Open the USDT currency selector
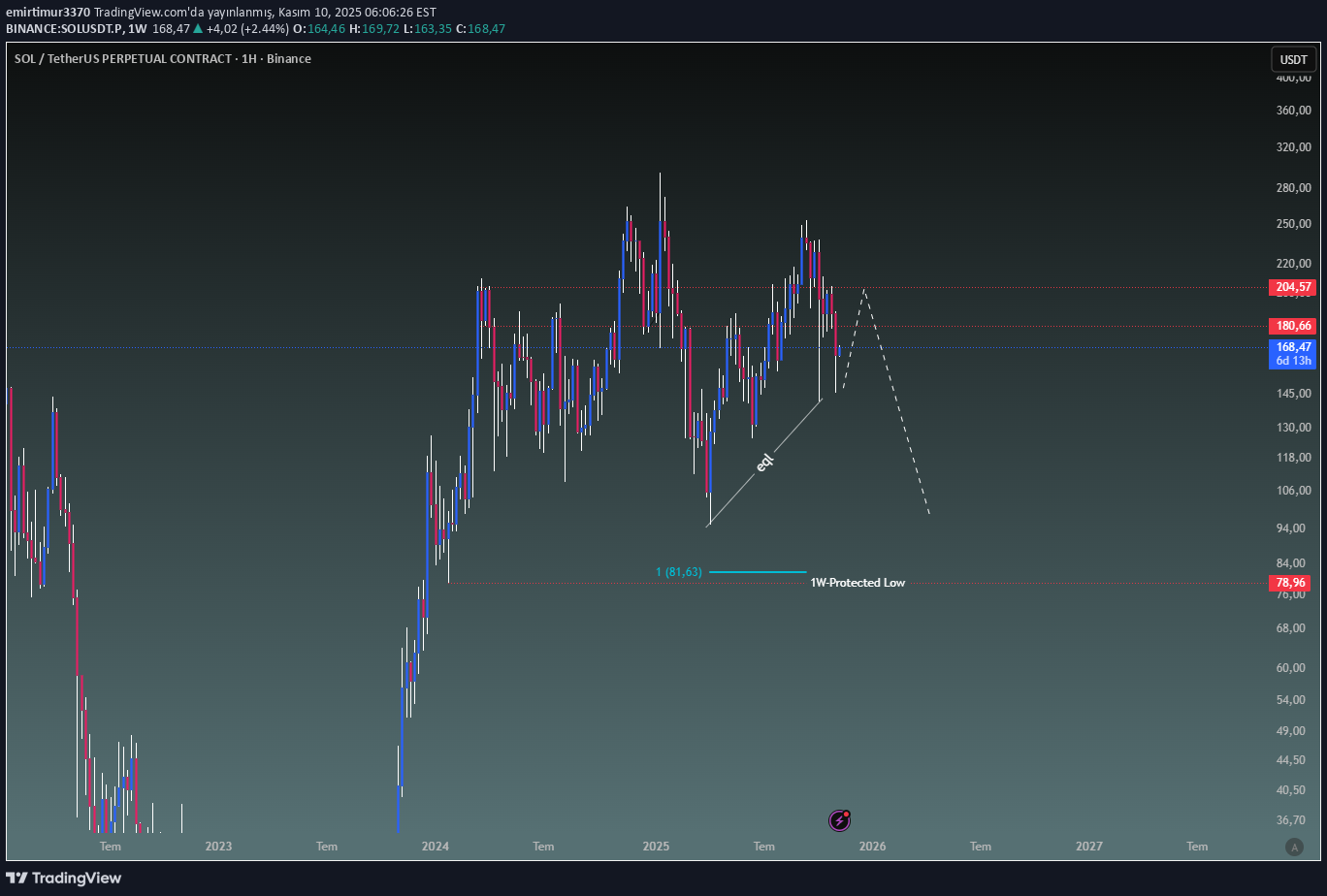The height and width of the screenshot is (896, 1327). click(x=1293, y=59)
